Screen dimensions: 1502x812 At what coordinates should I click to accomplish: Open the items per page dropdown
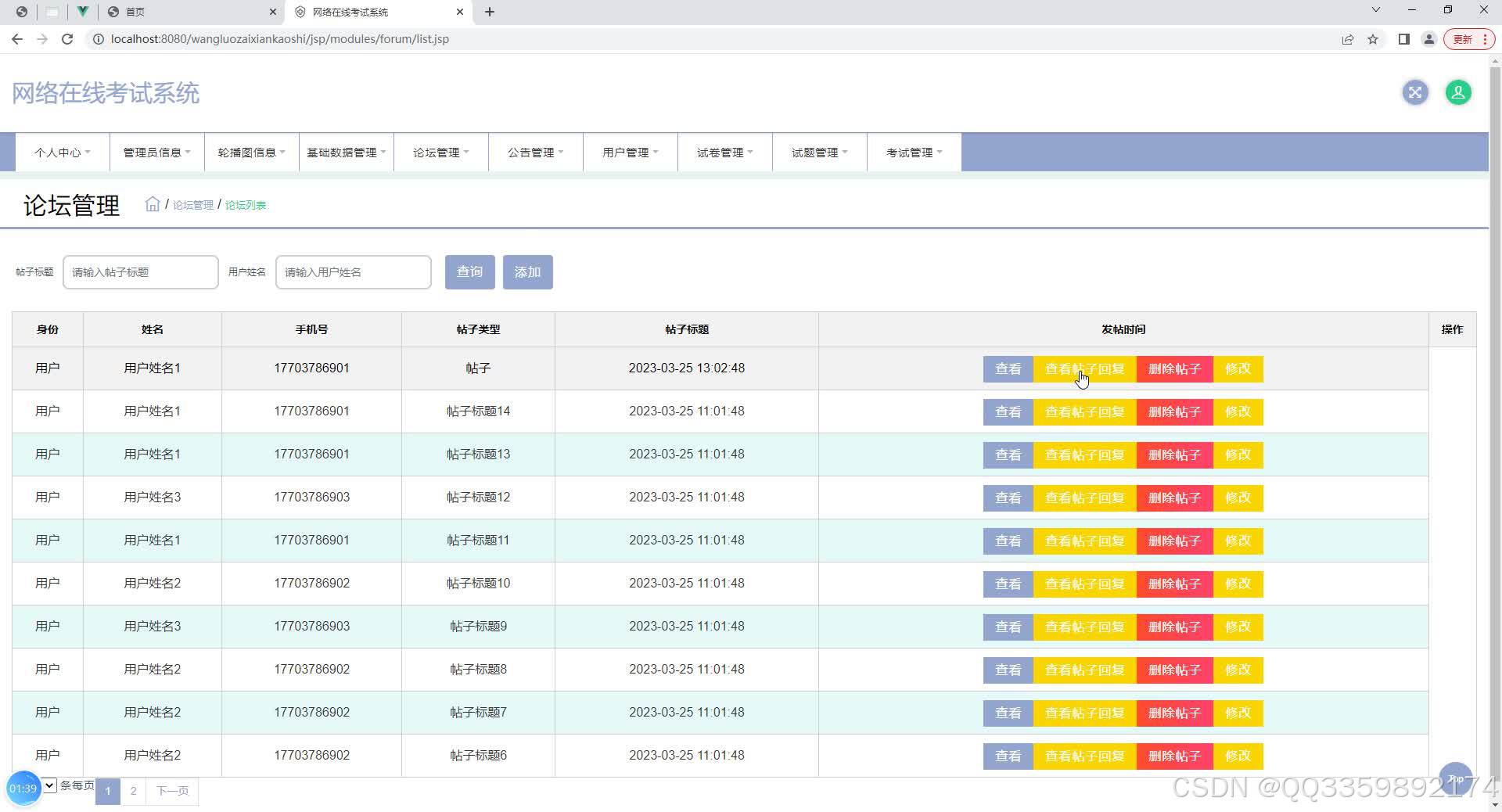49,785
